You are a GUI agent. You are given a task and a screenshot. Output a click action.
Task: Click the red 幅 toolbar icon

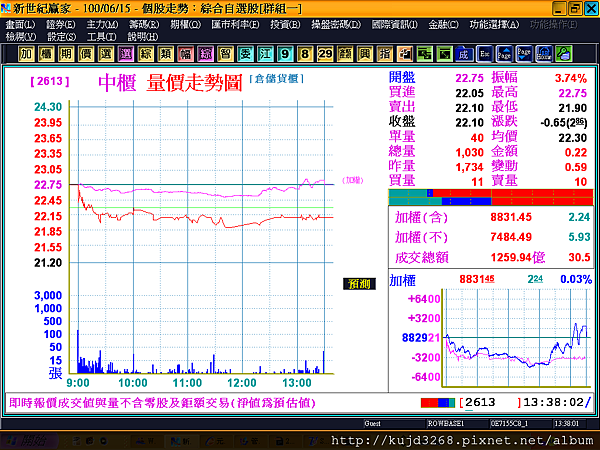point(186,54)
